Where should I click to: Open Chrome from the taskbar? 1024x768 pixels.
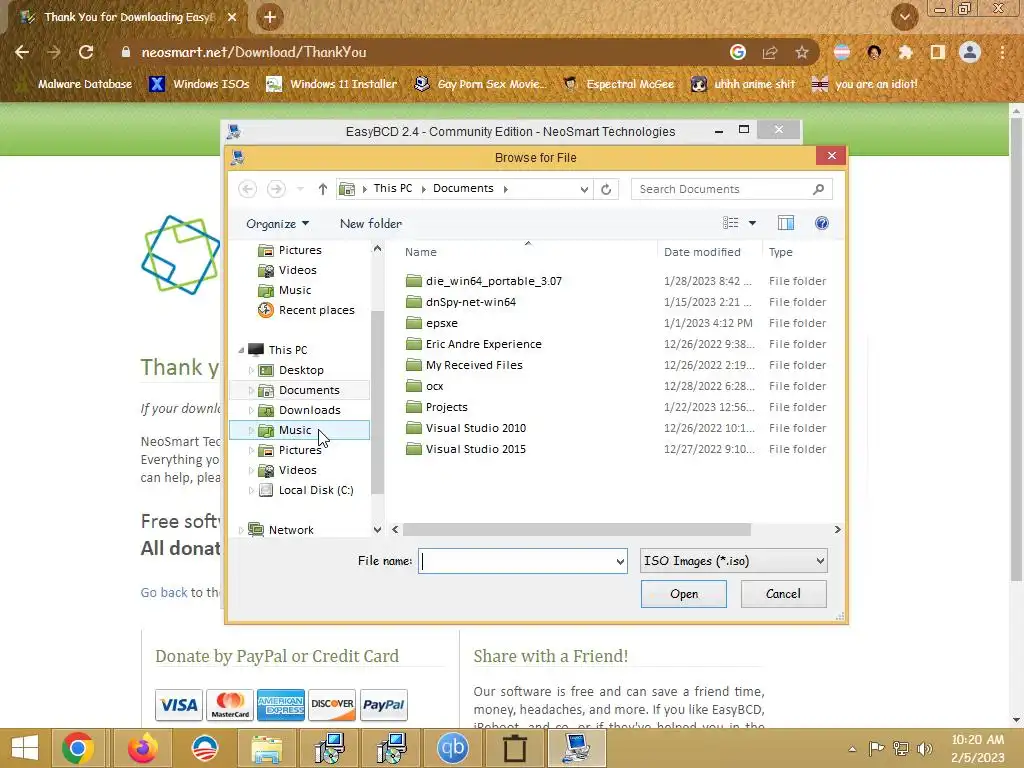[x=78, y=748]
